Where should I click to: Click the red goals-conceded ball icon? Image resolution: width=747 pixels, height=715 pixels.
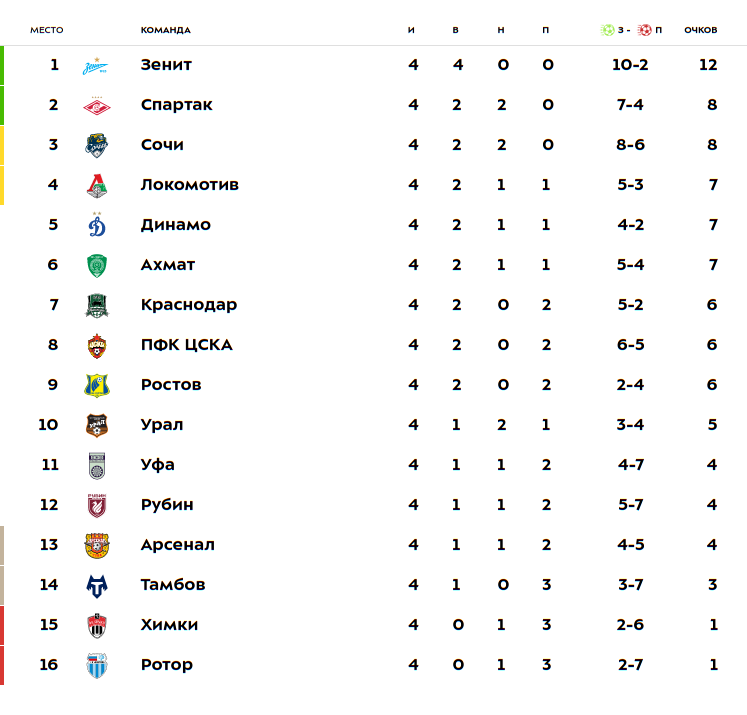coord(644,30)
